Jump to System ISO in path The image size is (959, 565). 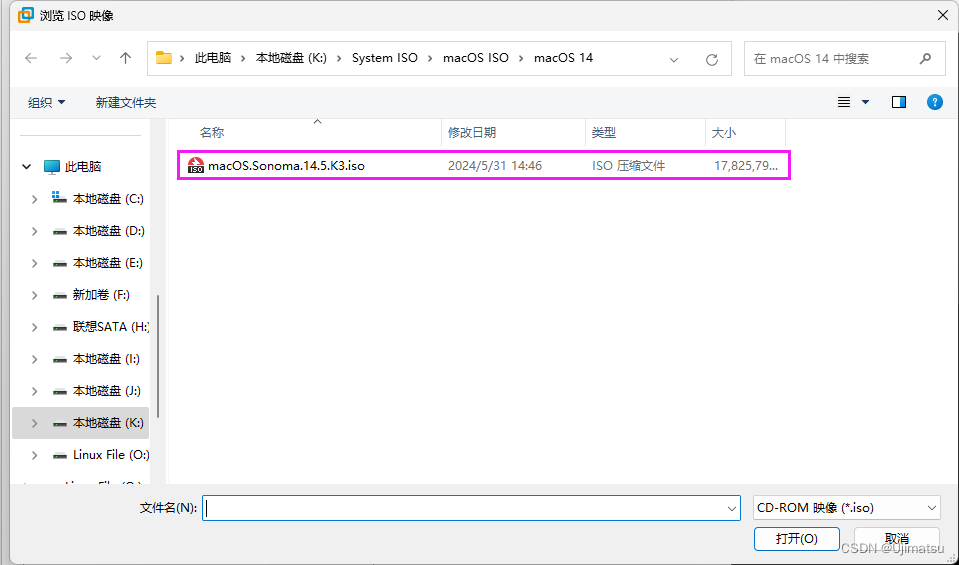click(385, 58)
